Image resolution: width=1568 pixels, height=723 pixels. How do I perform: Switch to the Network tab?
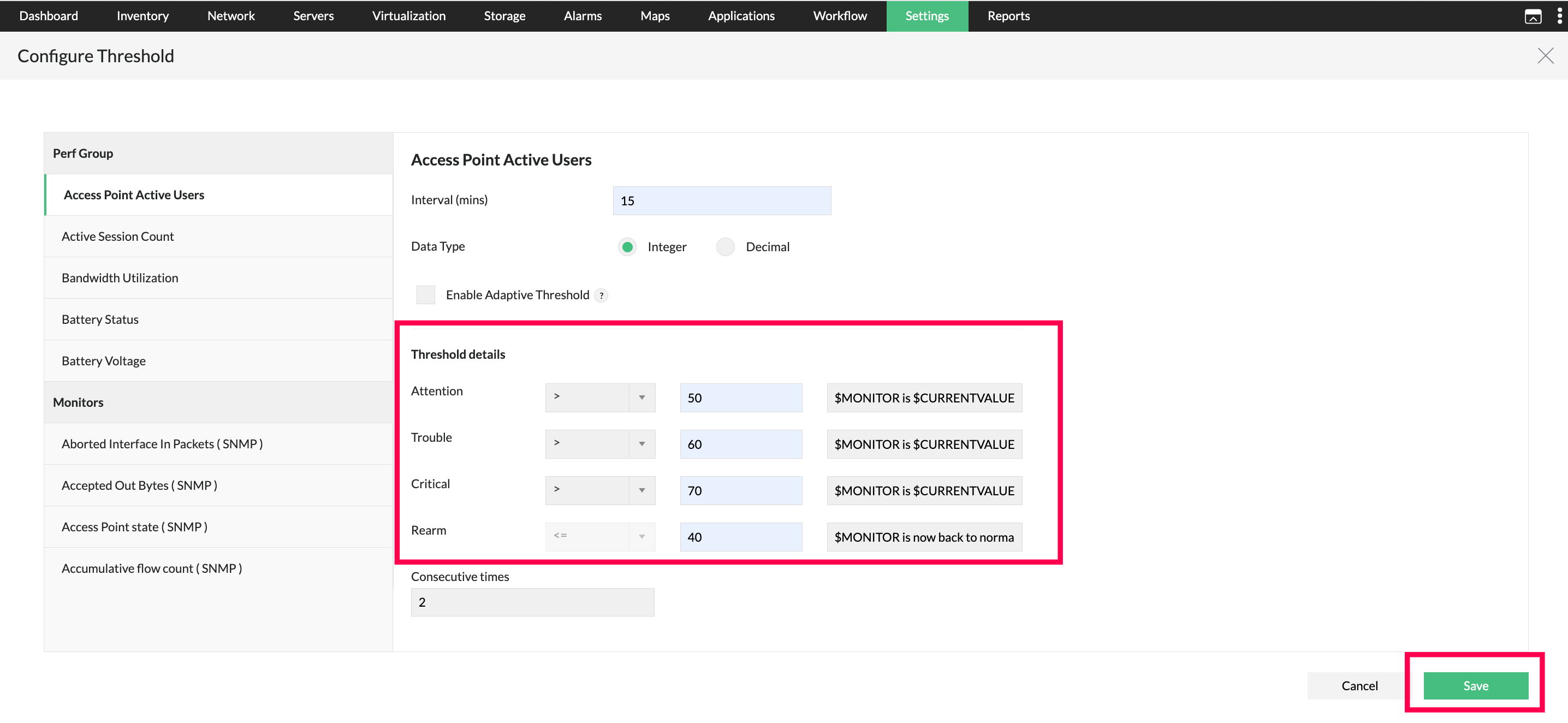(x=231, y=16)
